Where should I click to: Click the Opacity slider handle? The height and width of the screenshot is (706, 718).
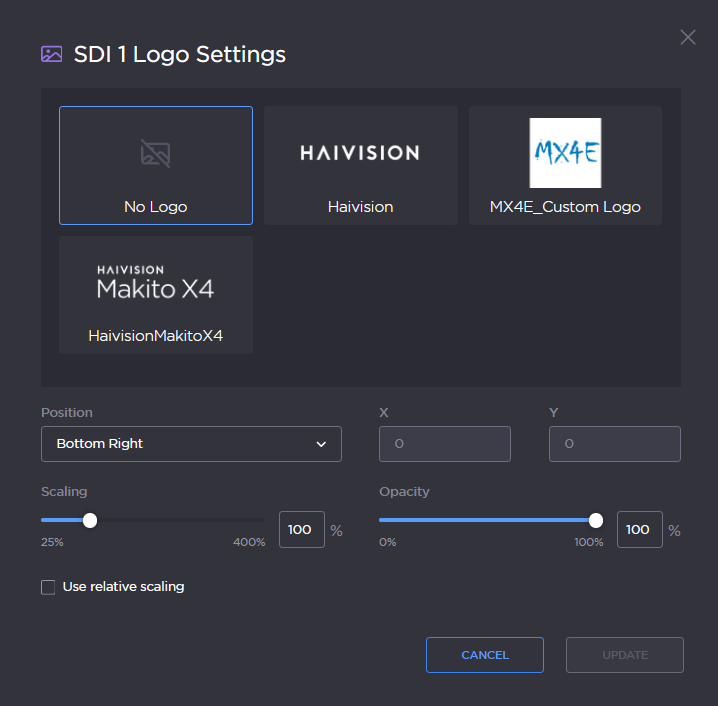coord(596,520)
